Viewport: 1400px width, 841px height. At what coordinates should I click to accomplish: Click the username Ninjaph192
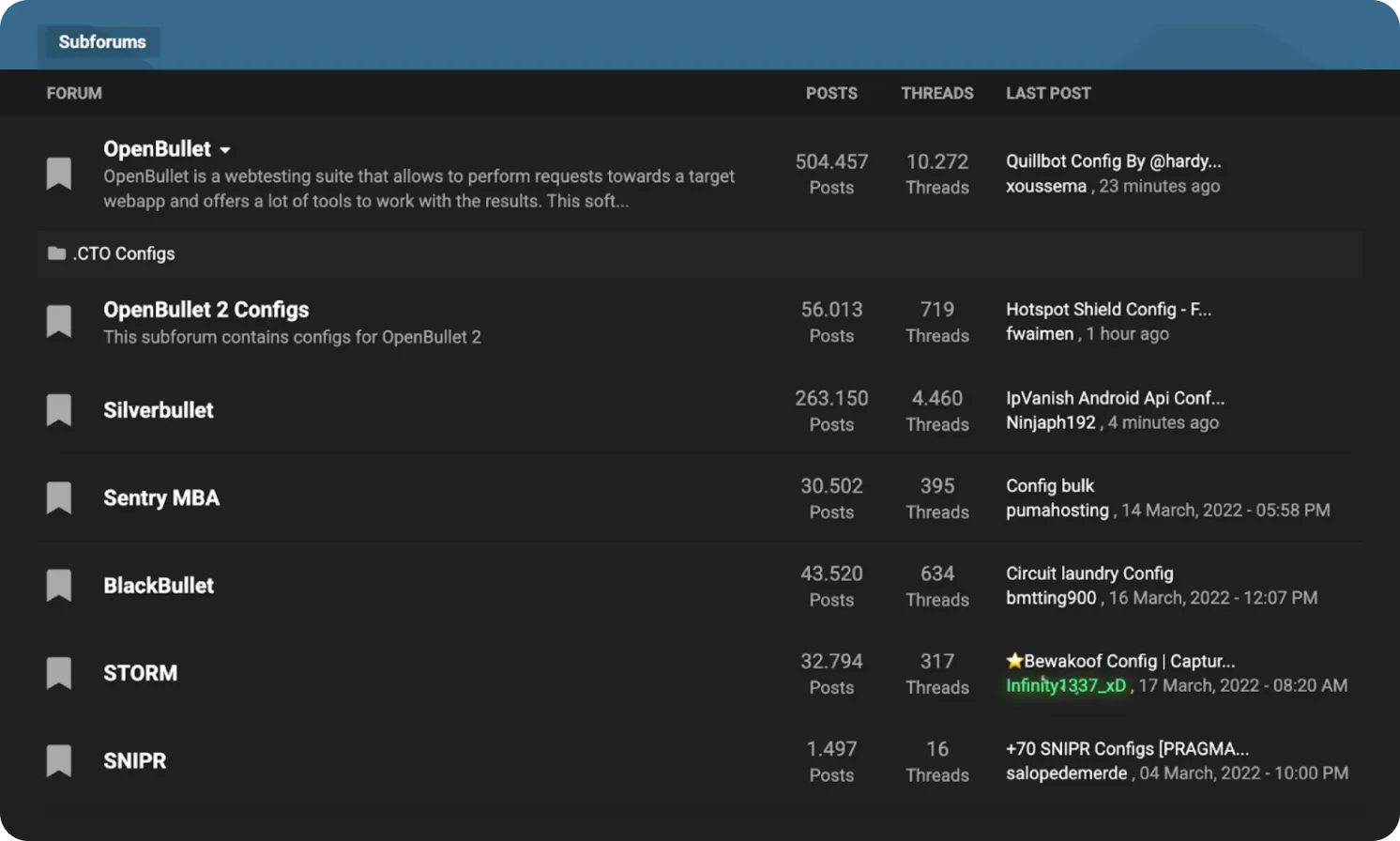click(x=1050, y=422)
